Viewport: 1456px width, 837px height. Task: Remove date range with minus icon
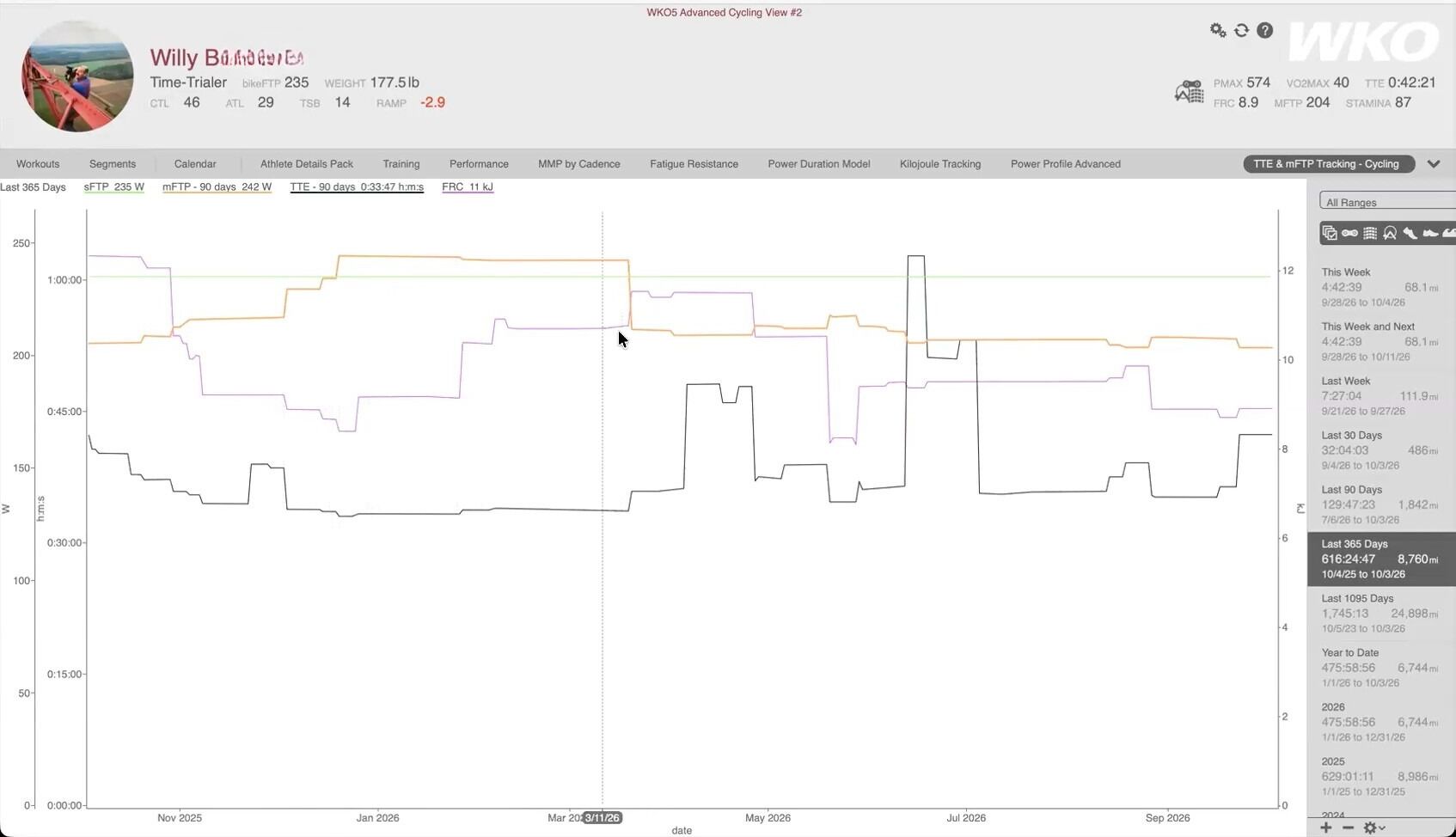[x=1348, y=828]
